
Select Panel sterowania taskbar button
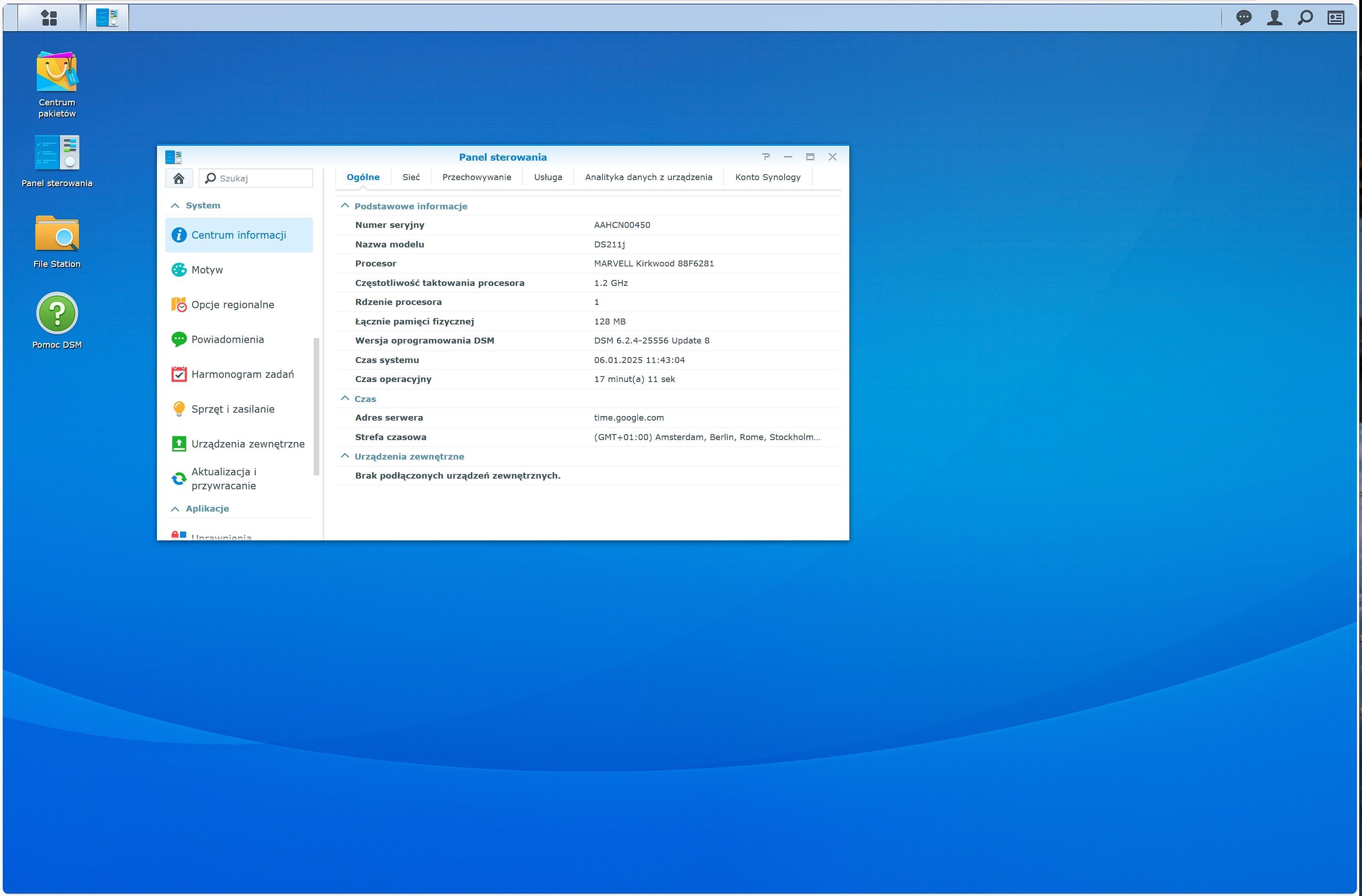coord(107,18)
